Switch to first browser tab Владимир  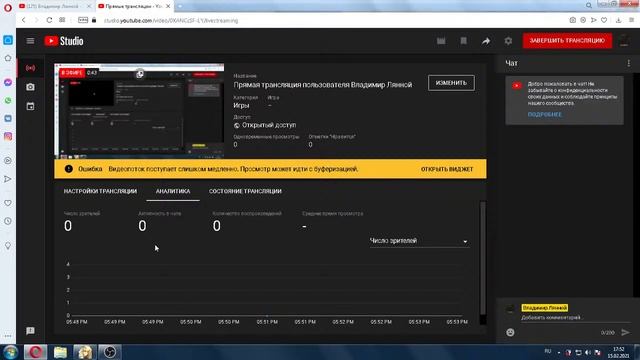pos(54,6)
